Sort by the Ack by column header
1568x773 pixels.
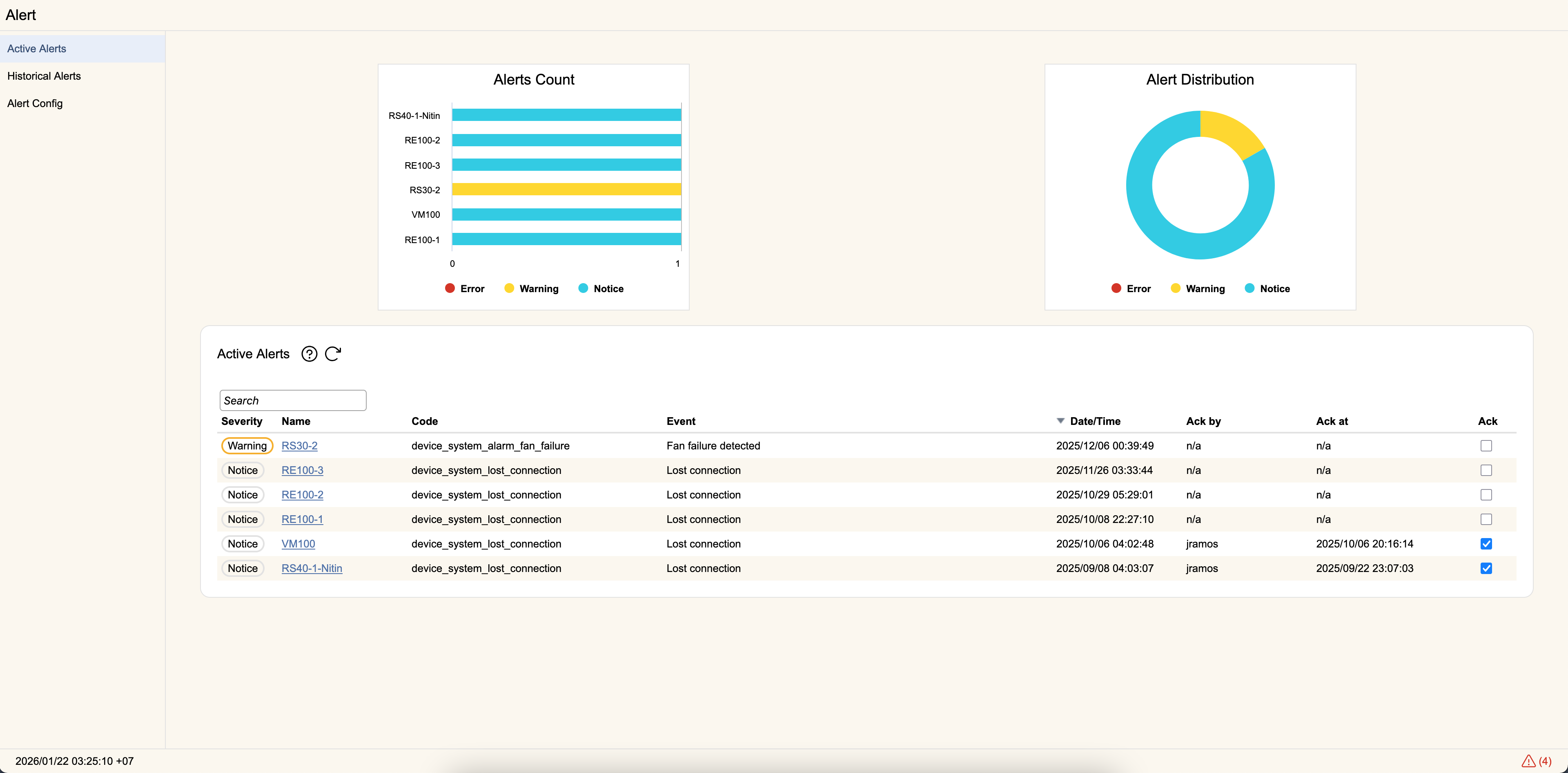[1203, 421]
